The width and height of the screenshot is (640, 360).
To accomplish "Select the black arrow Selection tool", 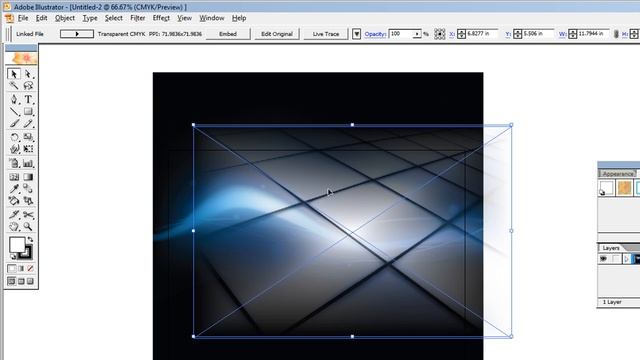I will [x=14, y=74].
